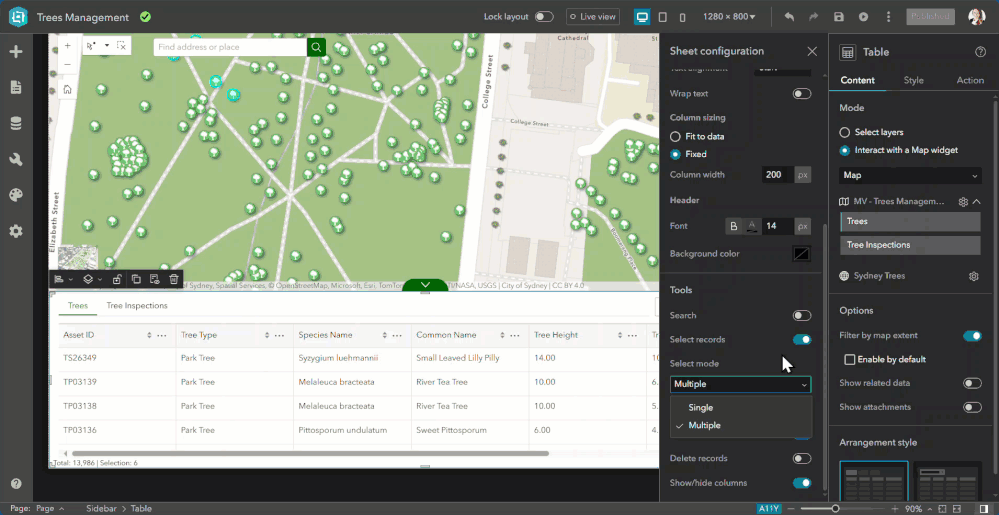Choose Multiple from select mode list

coord(741,425)
